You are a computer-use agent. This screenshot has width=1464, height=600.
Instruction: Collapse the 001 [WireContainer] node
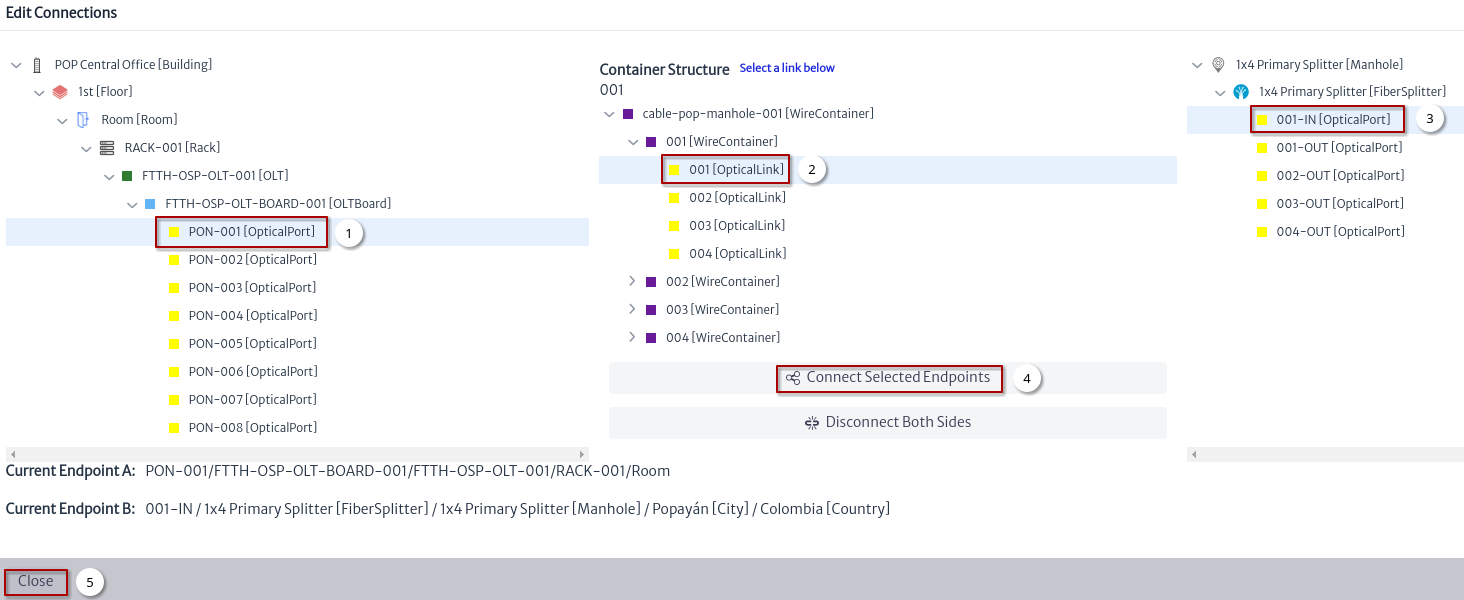[x=632, y=142]
